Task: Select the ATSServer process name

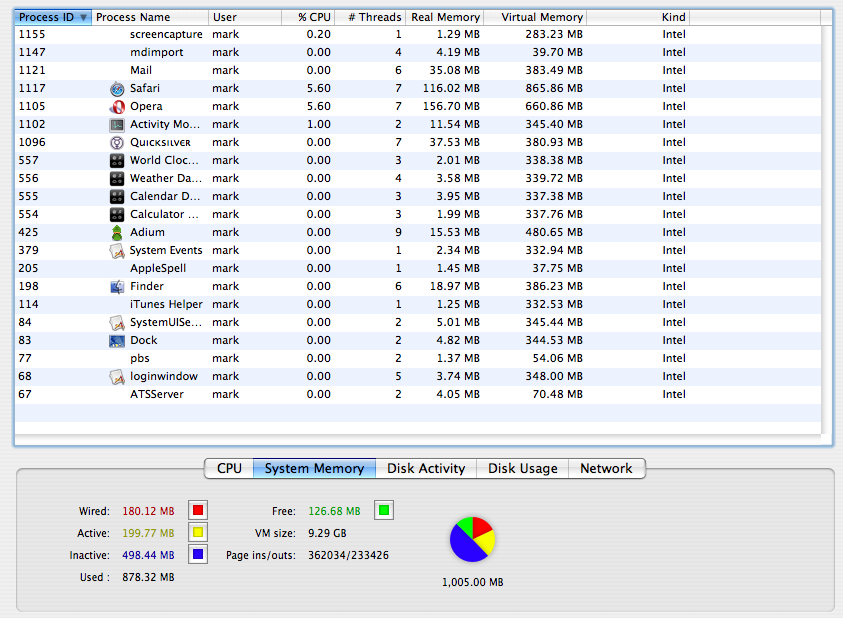Action: tap(156, 394)
